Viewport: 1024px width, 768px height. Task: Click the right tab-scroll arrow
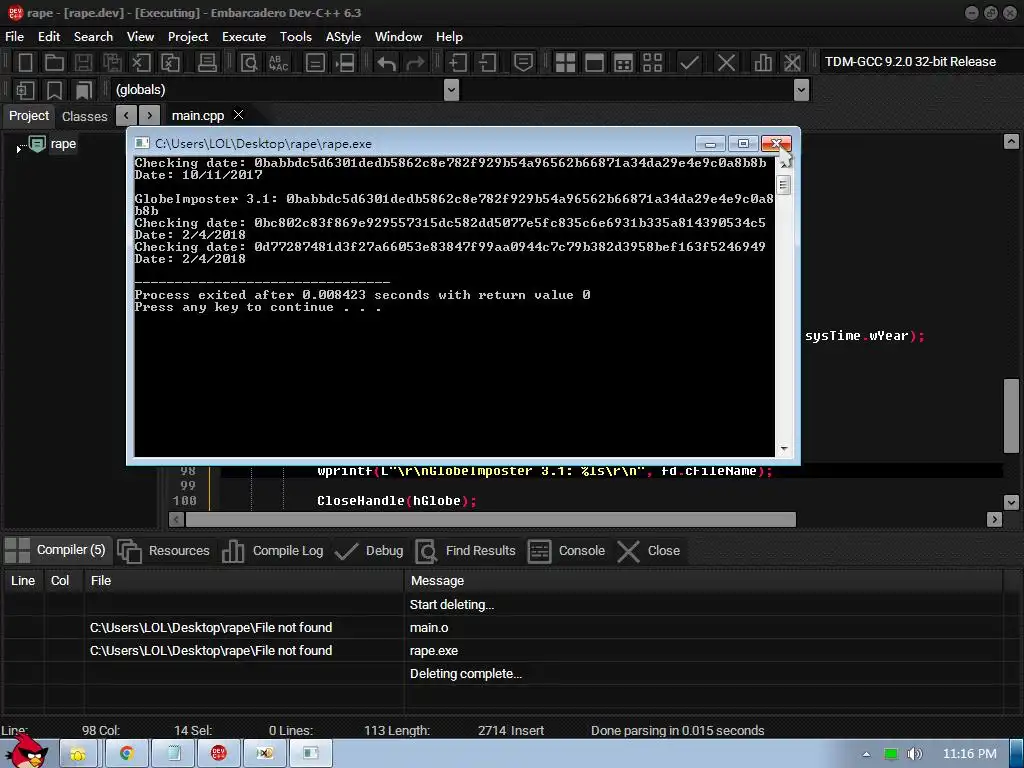tap(150, 116)
